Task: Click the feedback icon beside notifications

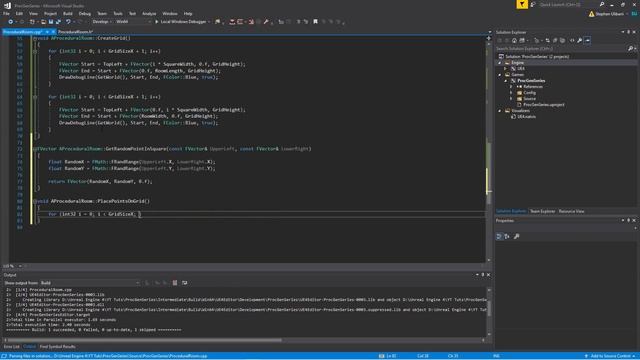Action: [533, 4]
